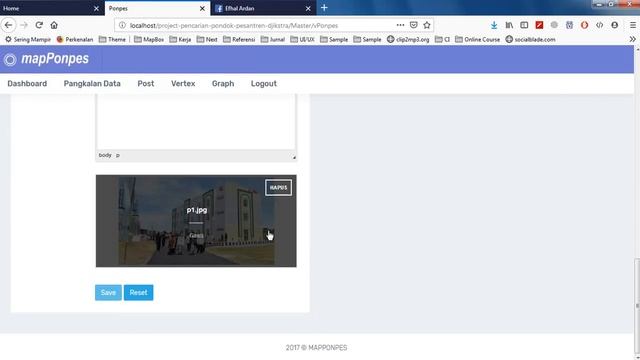Show site information icon in address bar
The height and width of the screenshot is (360, 640).
pos(122,25)
